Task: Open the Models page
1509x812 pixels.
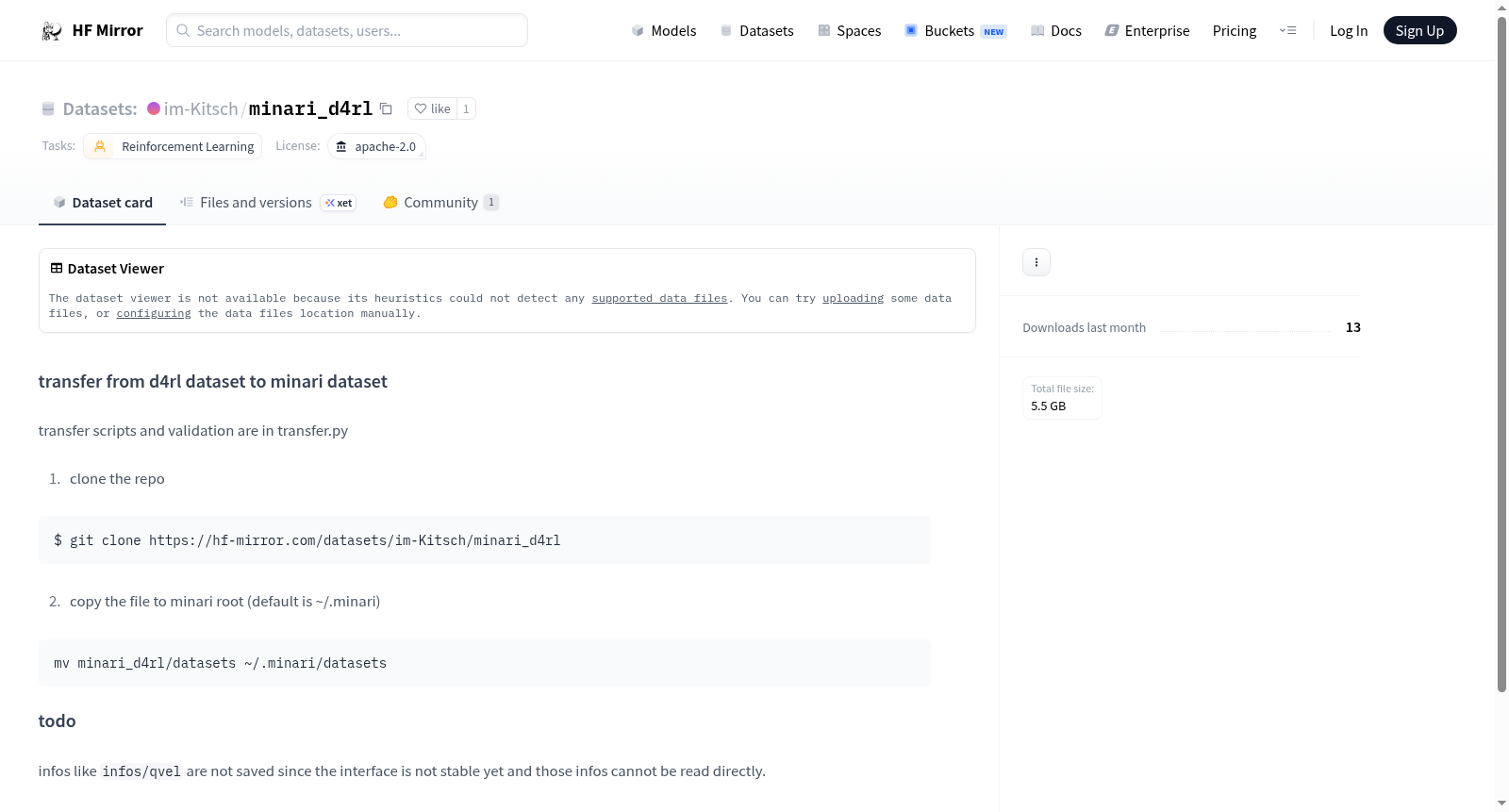Action: [x=664, y=31]
